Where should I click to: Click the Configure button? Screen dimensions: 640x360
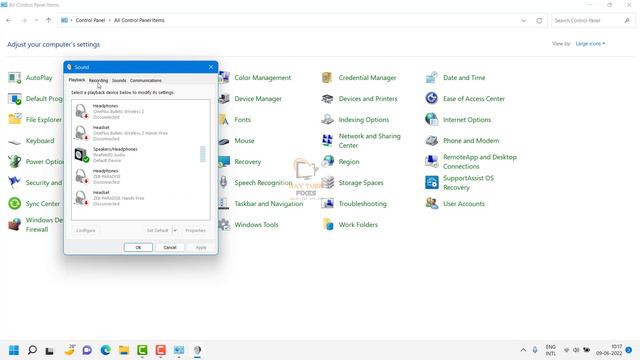pos(86,231)
